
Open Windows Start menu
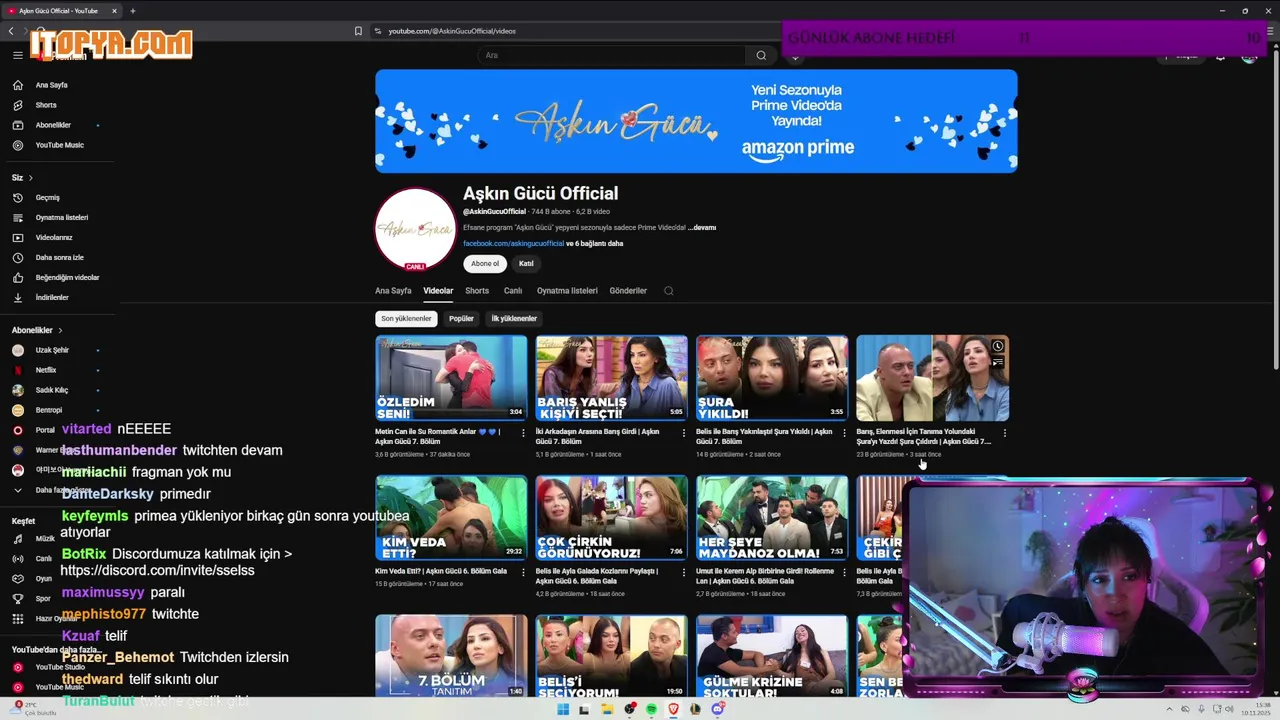(563, 709)
